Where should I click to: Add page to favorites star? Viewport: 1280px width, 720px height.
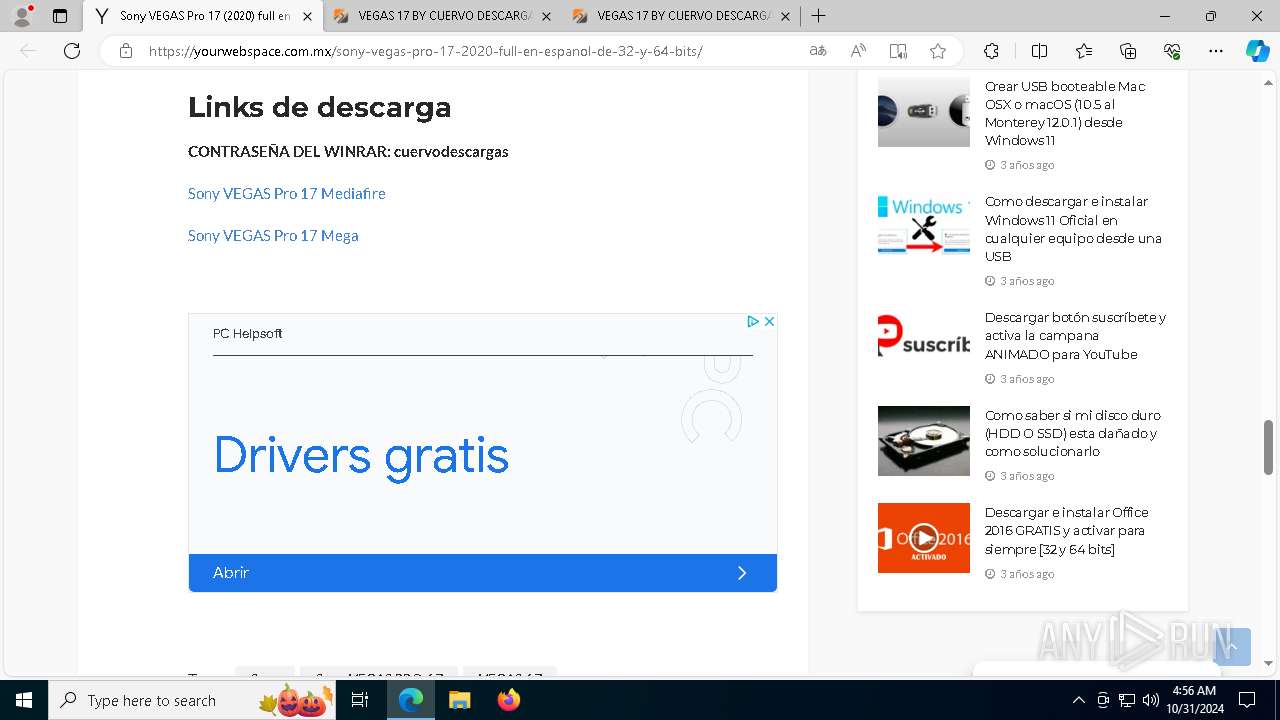click(x=938, y=51)
